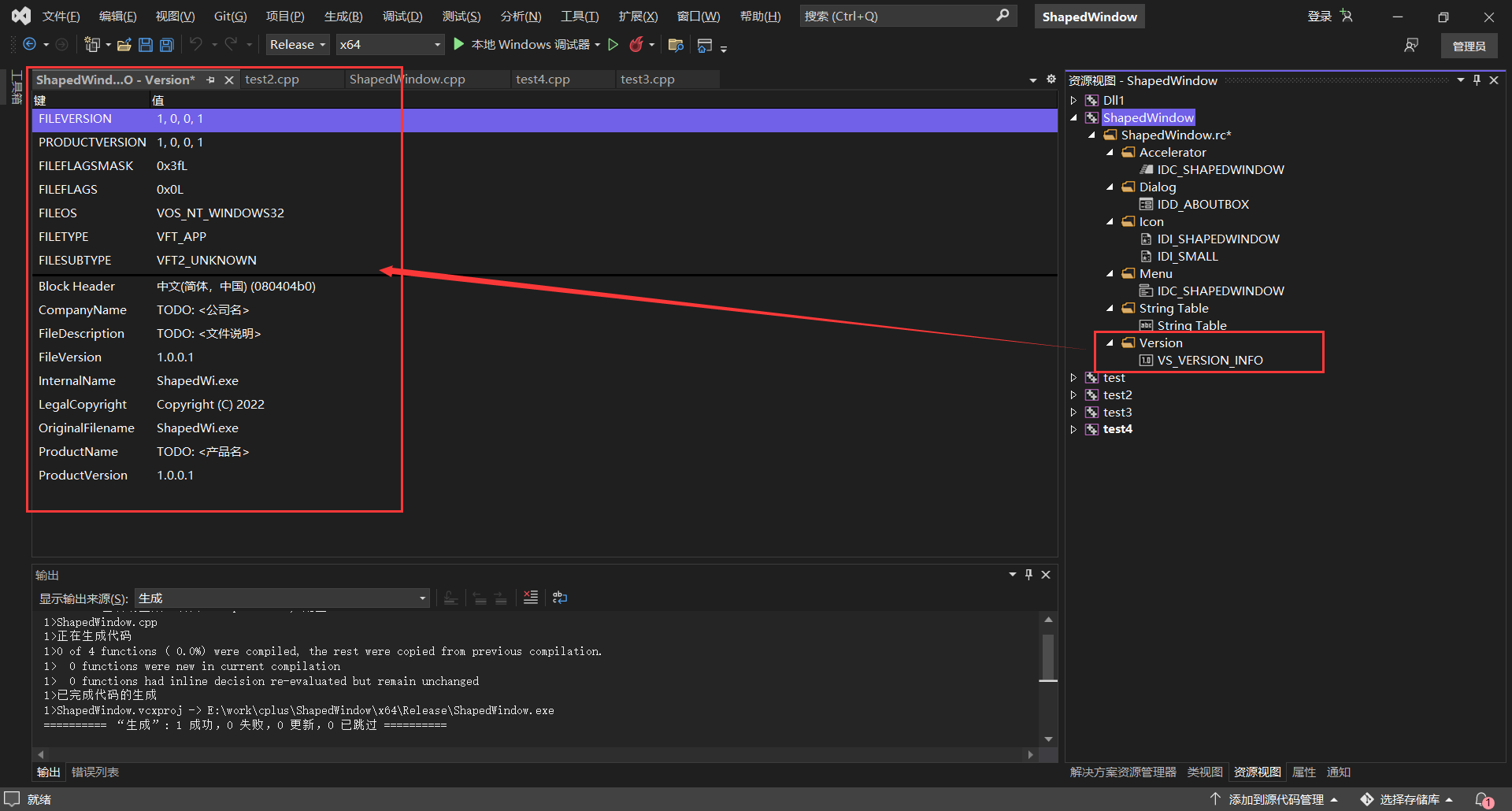The height and width of the screenshot is (811, 1512).
Task: Click the open file folder icon
Action: (x=124, y=45)
